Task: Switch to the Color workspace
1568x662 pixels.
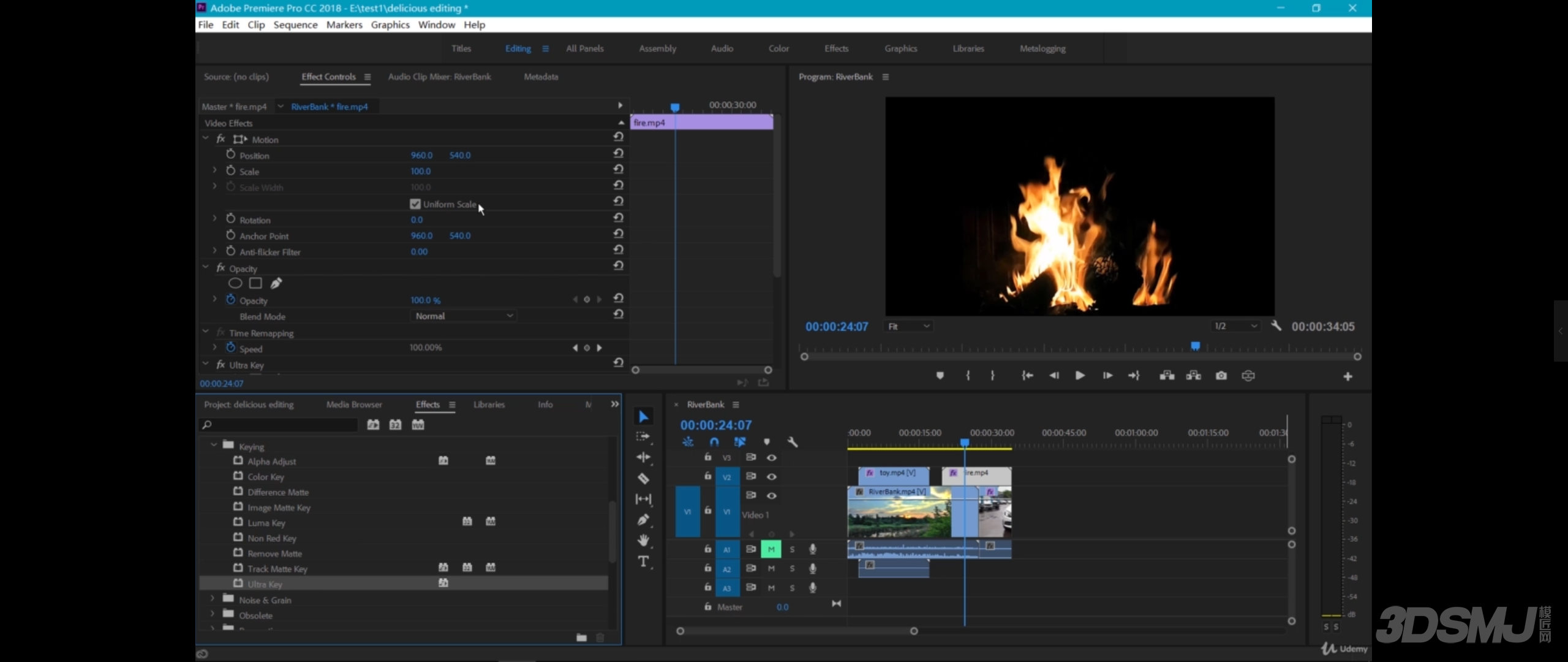Action: pos(778,48)
